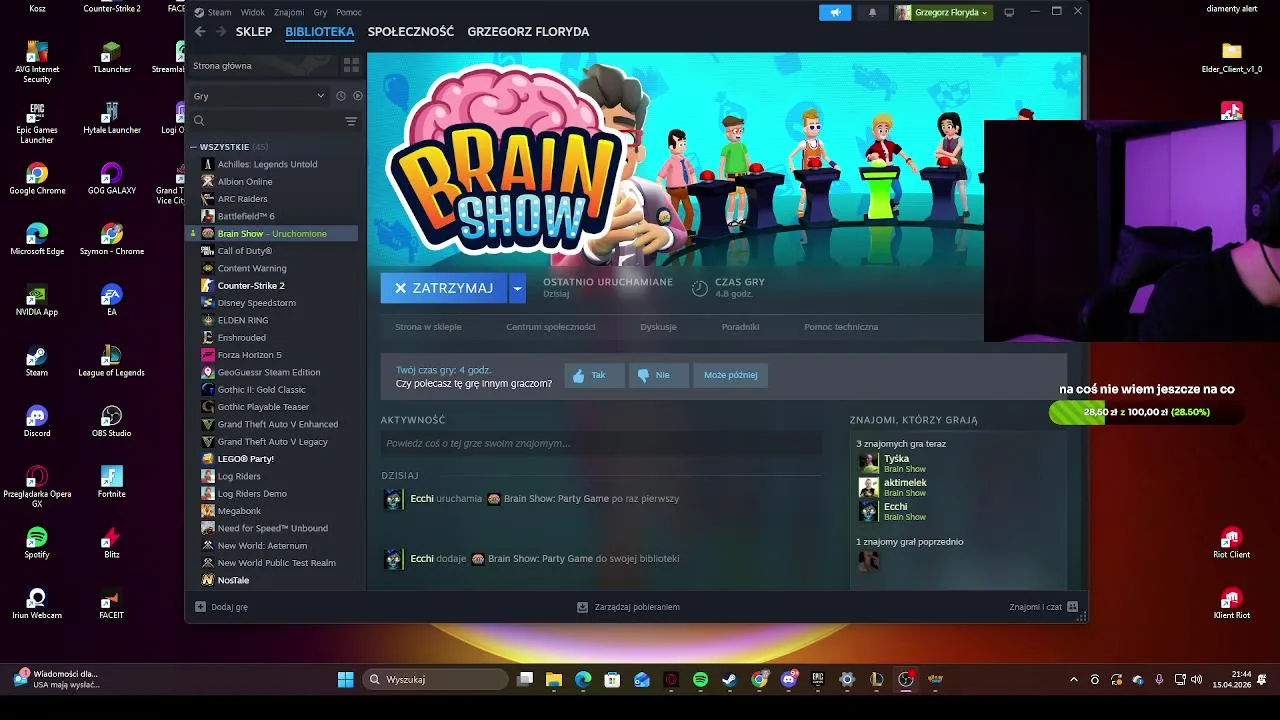Click the Steam announcements megaphone icon
Image resolution: width=1280 pixels, height=720 pixels.
tap(835, 12)
